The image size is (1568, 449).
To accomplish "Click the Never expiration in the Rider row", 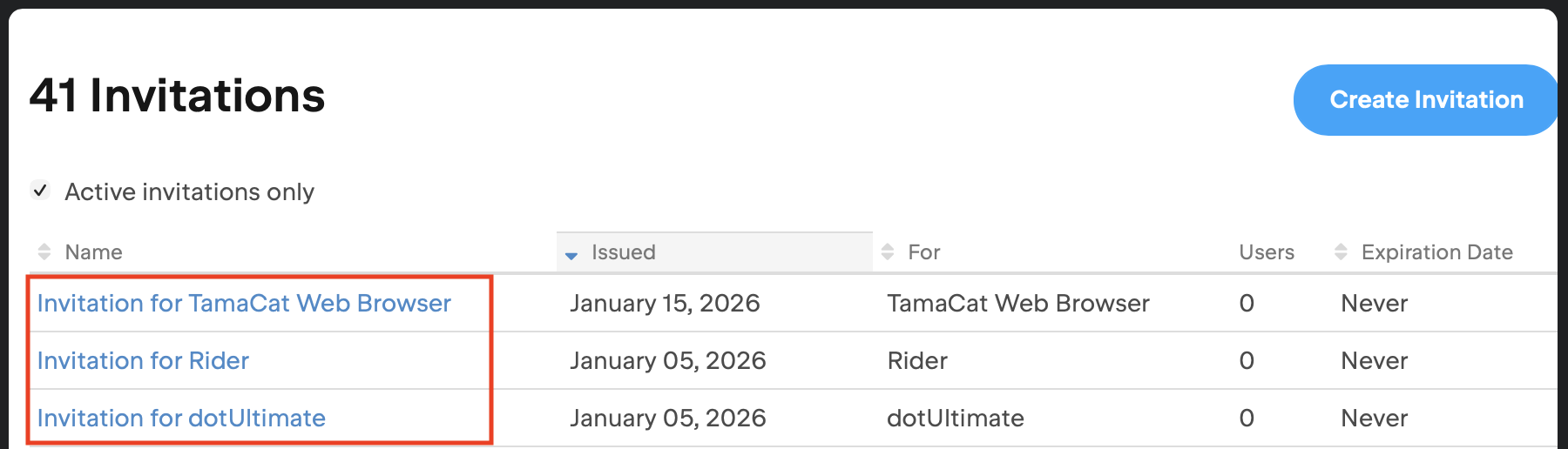I will coord(1374,361).
